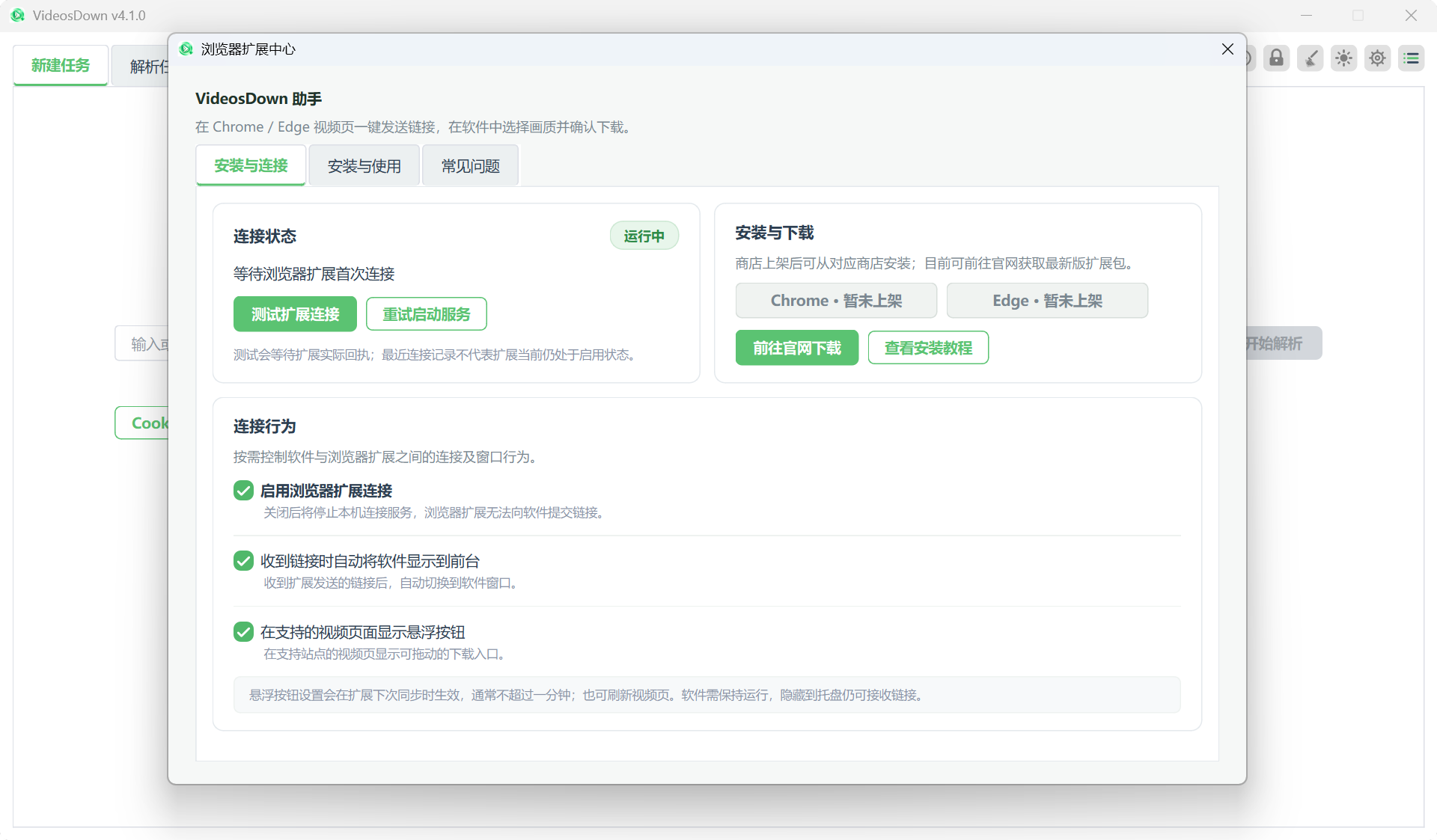Click the URL input field in main window
This screenshot has width=1437, height=840.
click(x=142, y=344)
